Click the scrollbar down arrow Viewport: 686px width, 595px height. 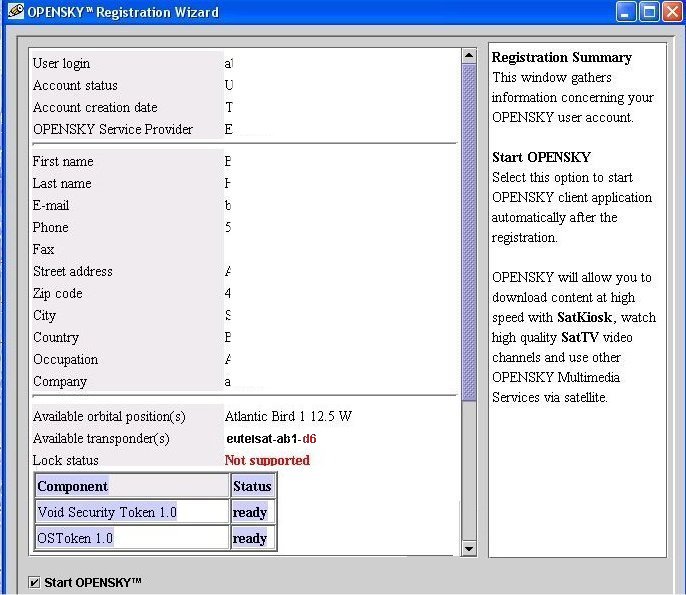(x=469, y=548)
